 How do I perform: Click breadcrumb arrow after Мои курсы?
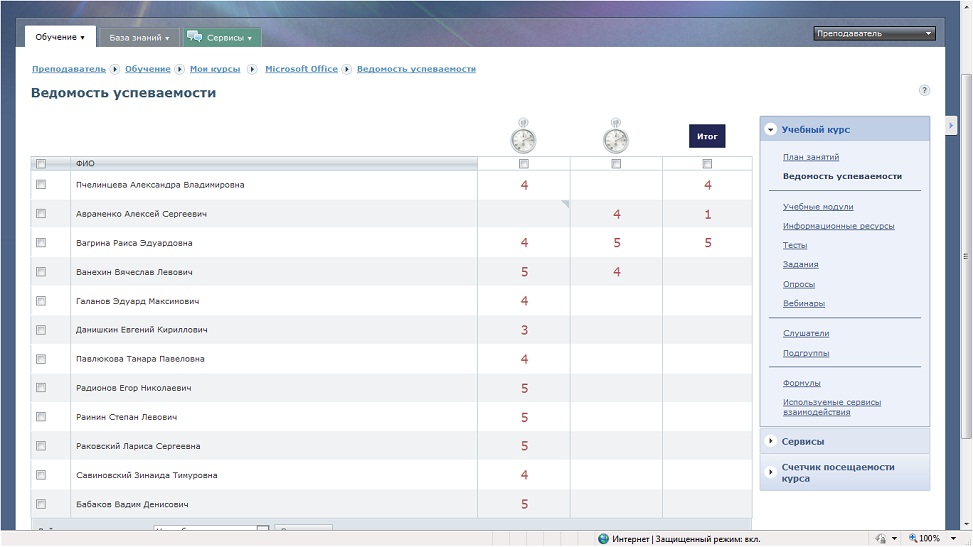coord(252,70)
